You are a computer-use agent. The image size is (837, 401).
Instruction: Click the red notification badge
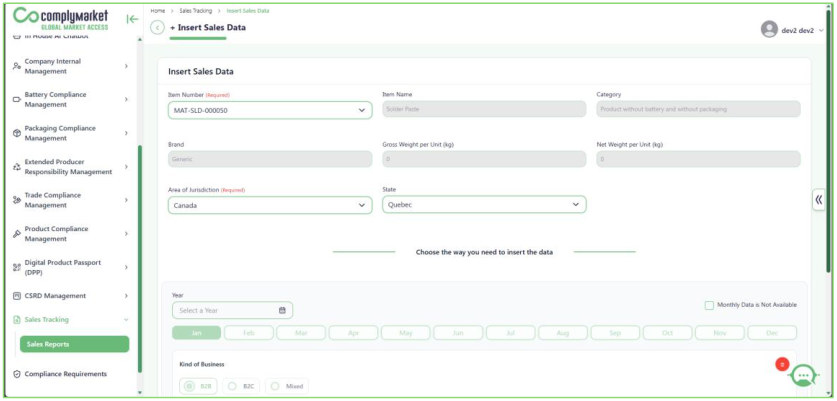[x=782, y=365]
